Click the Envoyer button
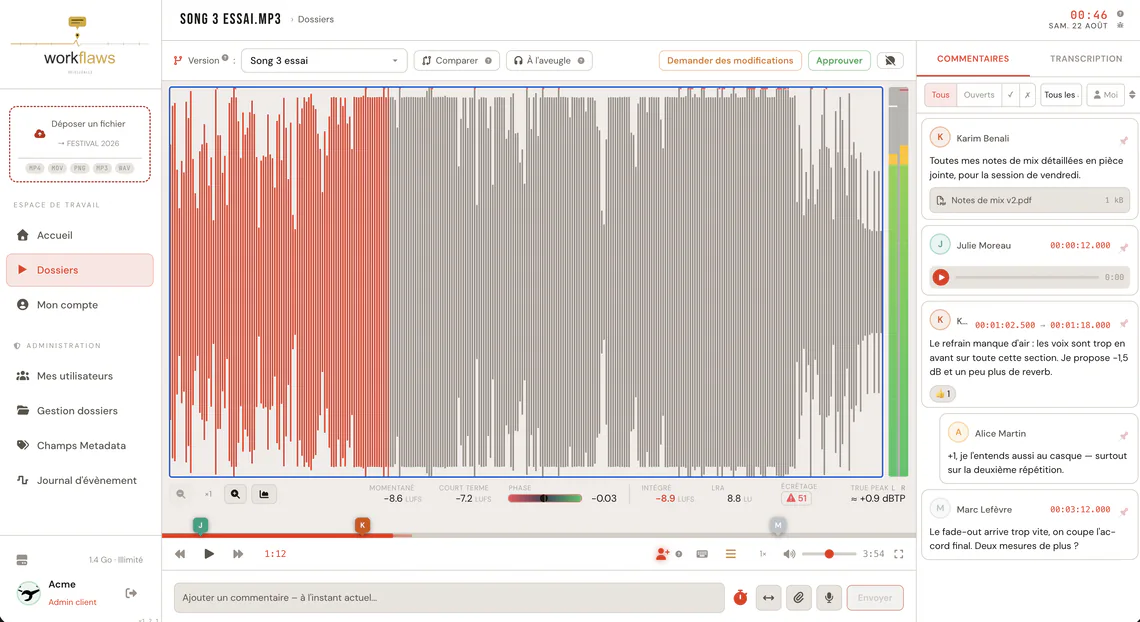Viewport: 1140px width, 622px height. coord(875,598)
